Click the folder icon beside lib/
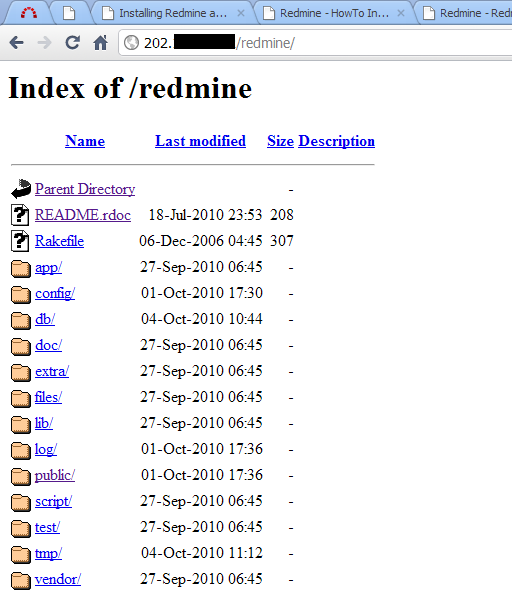Viewport: 512px width, 595px height. [21, 425]
